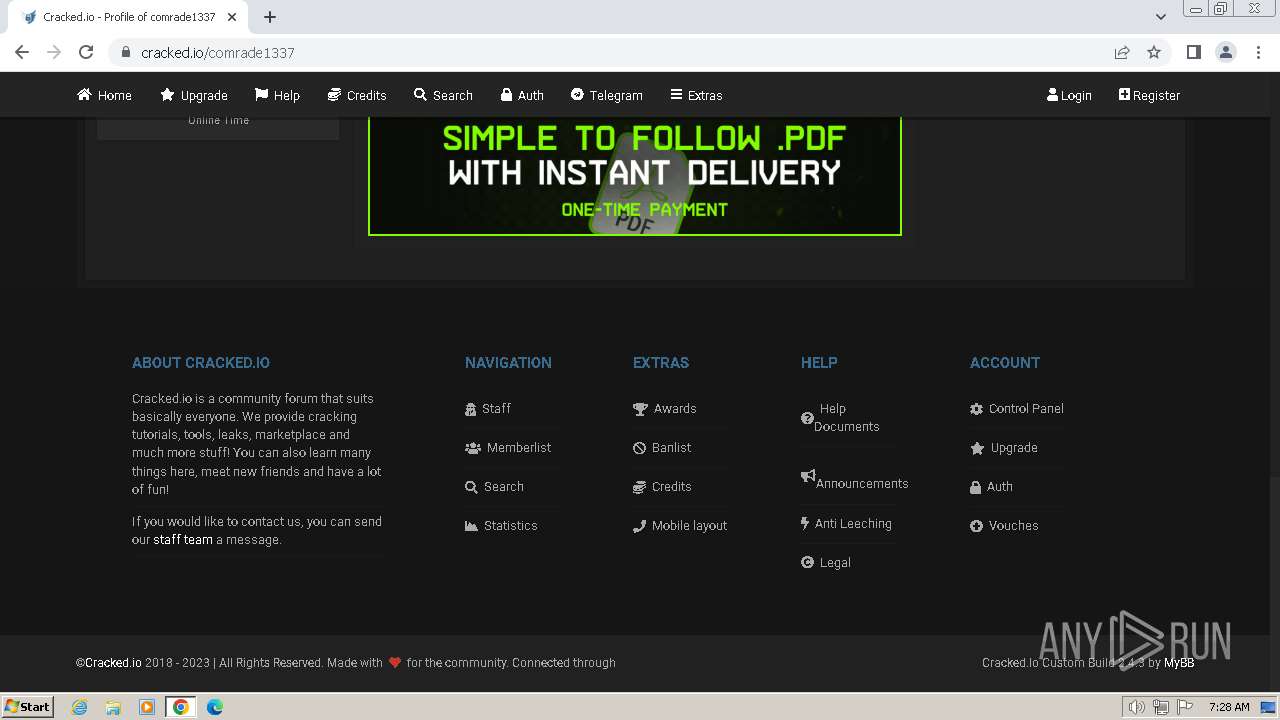1280x720 pixels.
Task: Click the Mobile layout phone icon
Action: point(639,526)
